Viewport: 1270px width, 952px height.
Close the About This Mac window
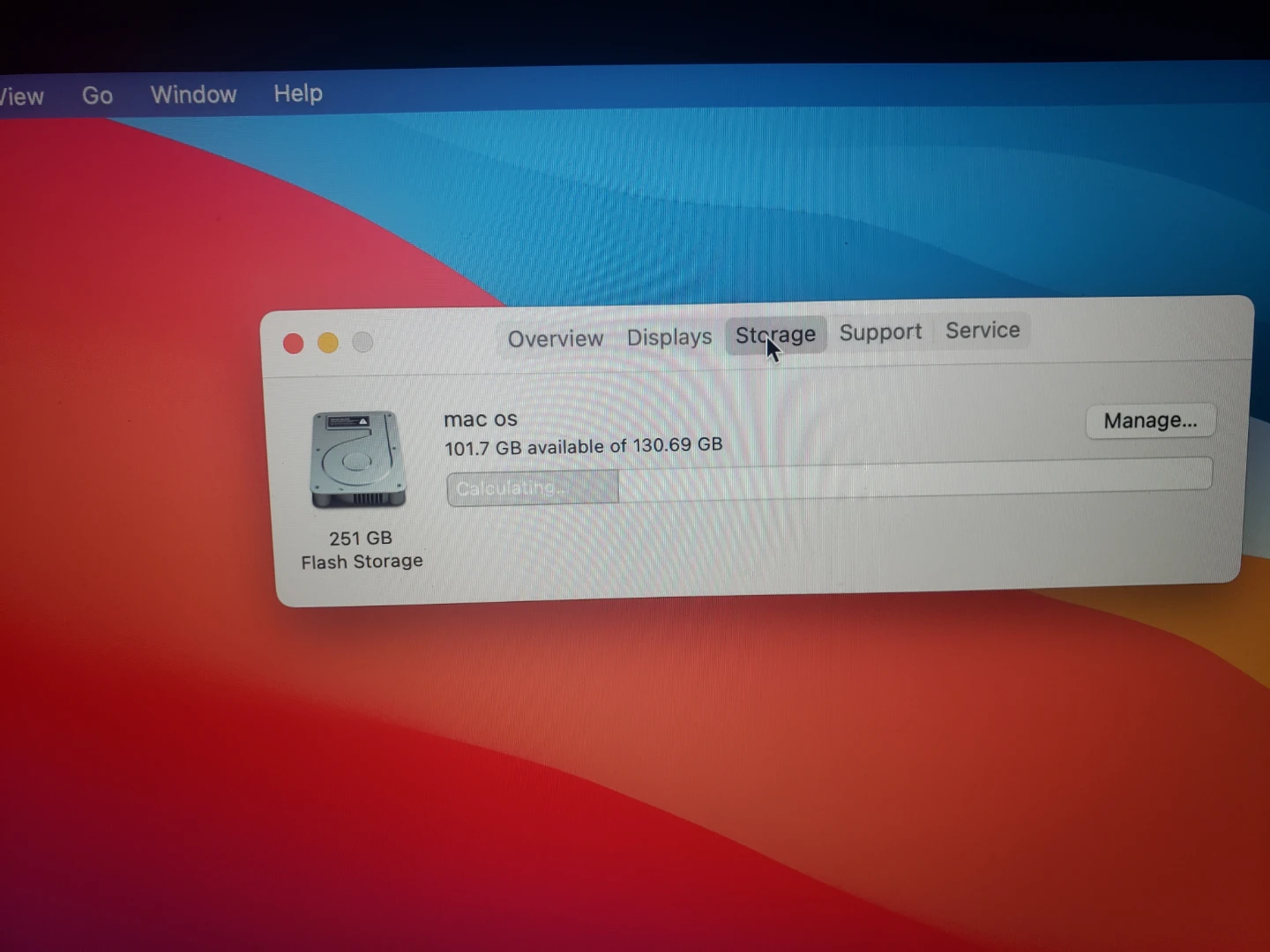[x=294, y=343]
